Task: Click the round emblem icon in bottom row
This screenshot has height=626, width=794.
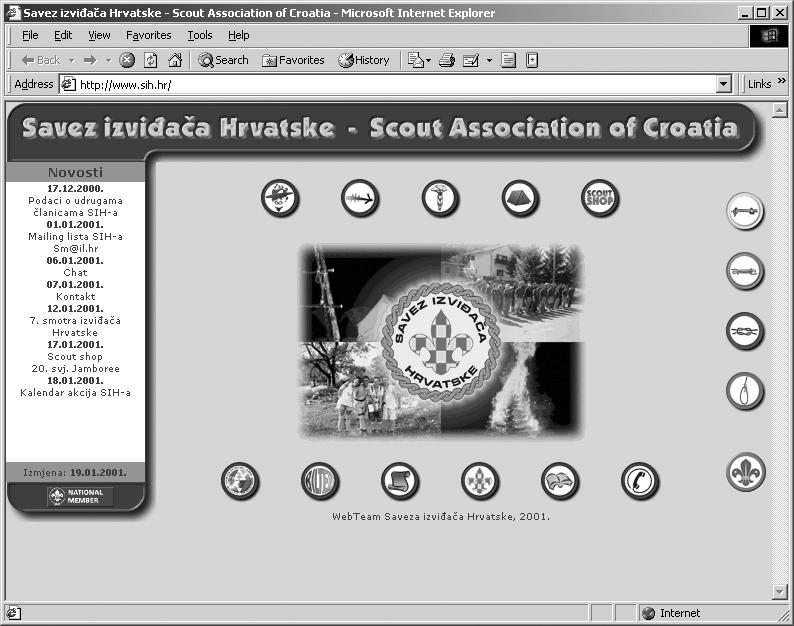Action: [240, 481]
